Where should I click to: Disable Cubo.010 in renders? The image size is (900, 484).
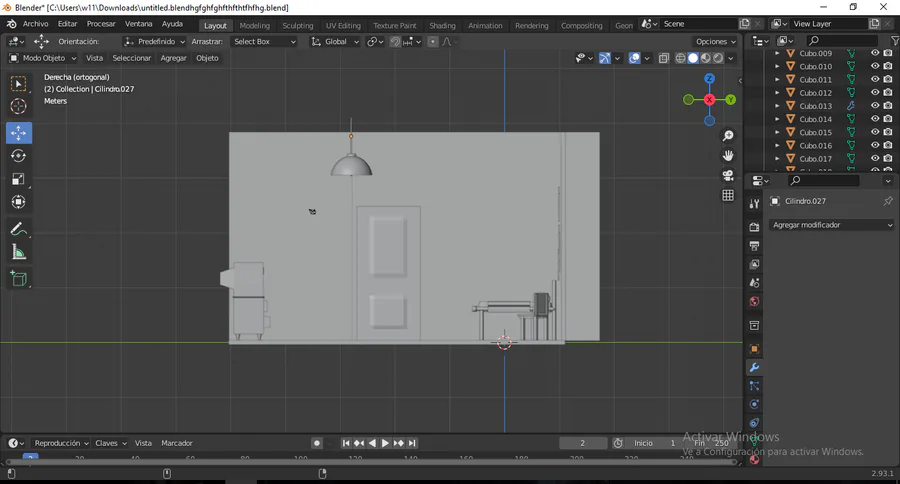[x=888, y=66]
